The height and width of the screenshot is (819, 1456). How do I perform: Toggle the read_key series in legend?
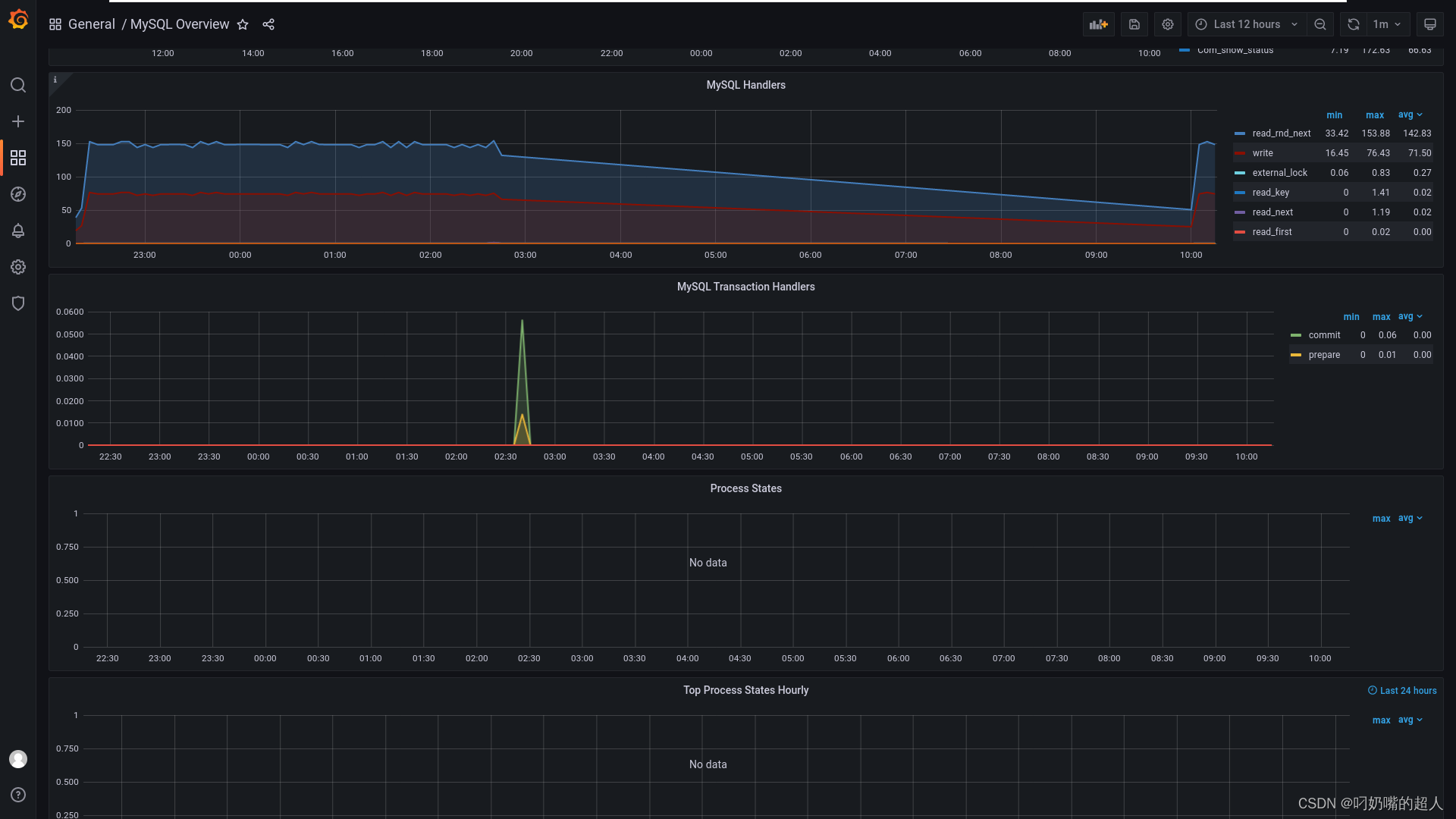tap(1271, 193)
